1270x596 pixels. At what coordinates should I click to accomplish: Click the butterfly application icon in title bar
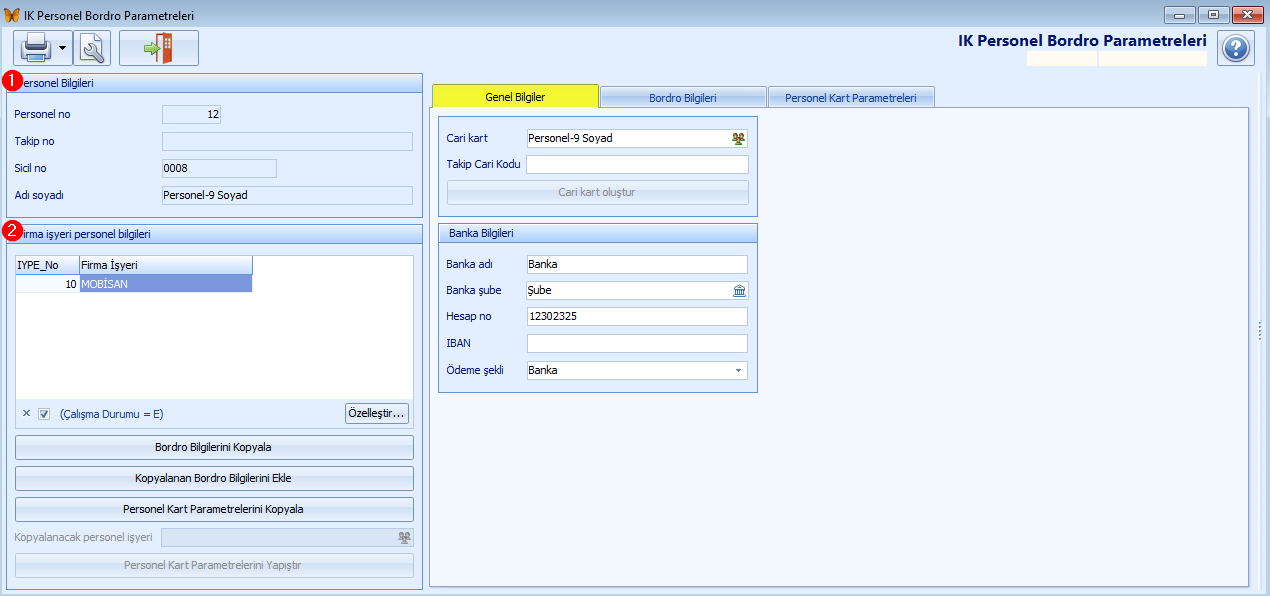tap(11, 15)
